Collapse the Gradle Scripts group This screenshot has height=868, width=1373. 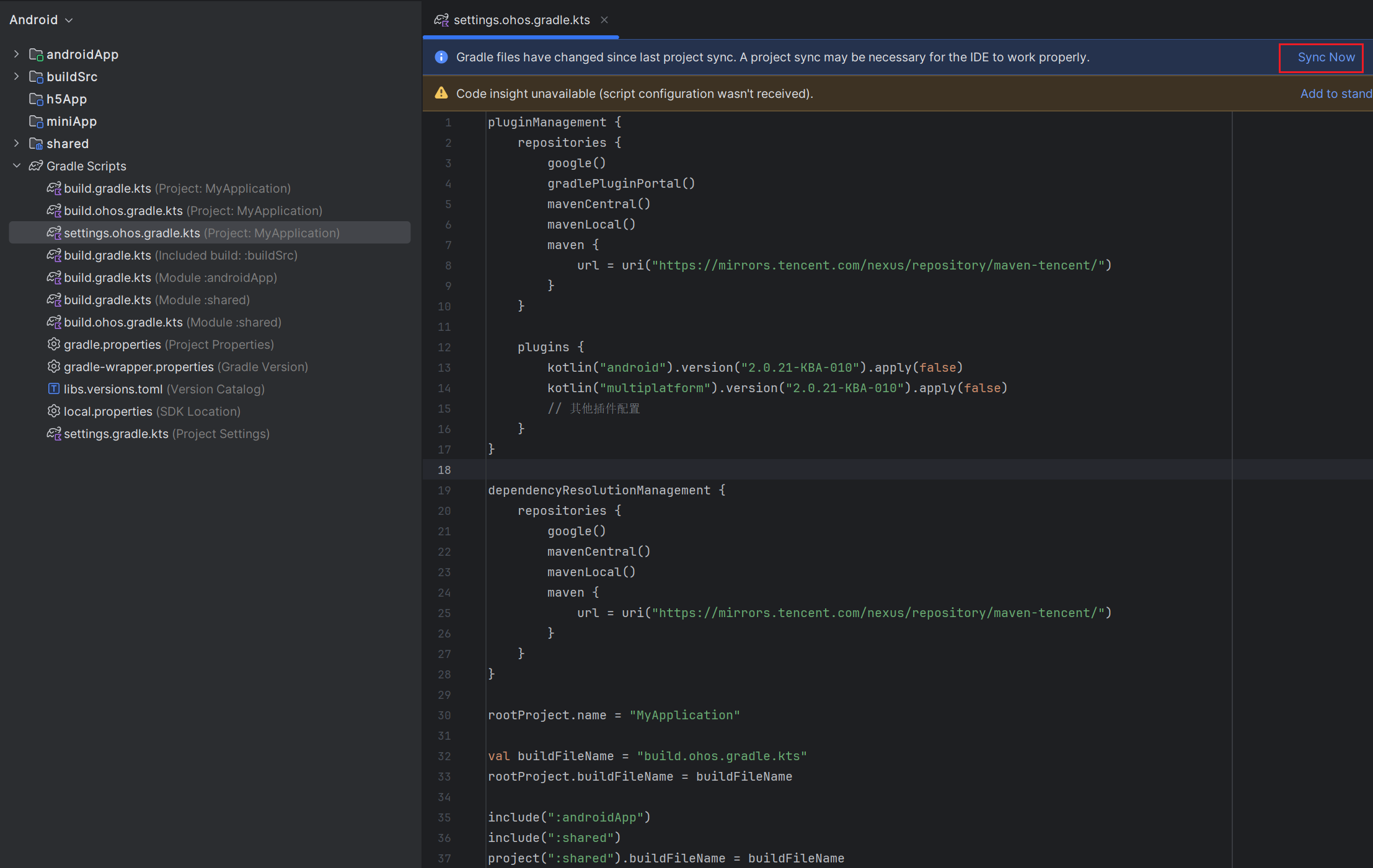pos(17,166)
